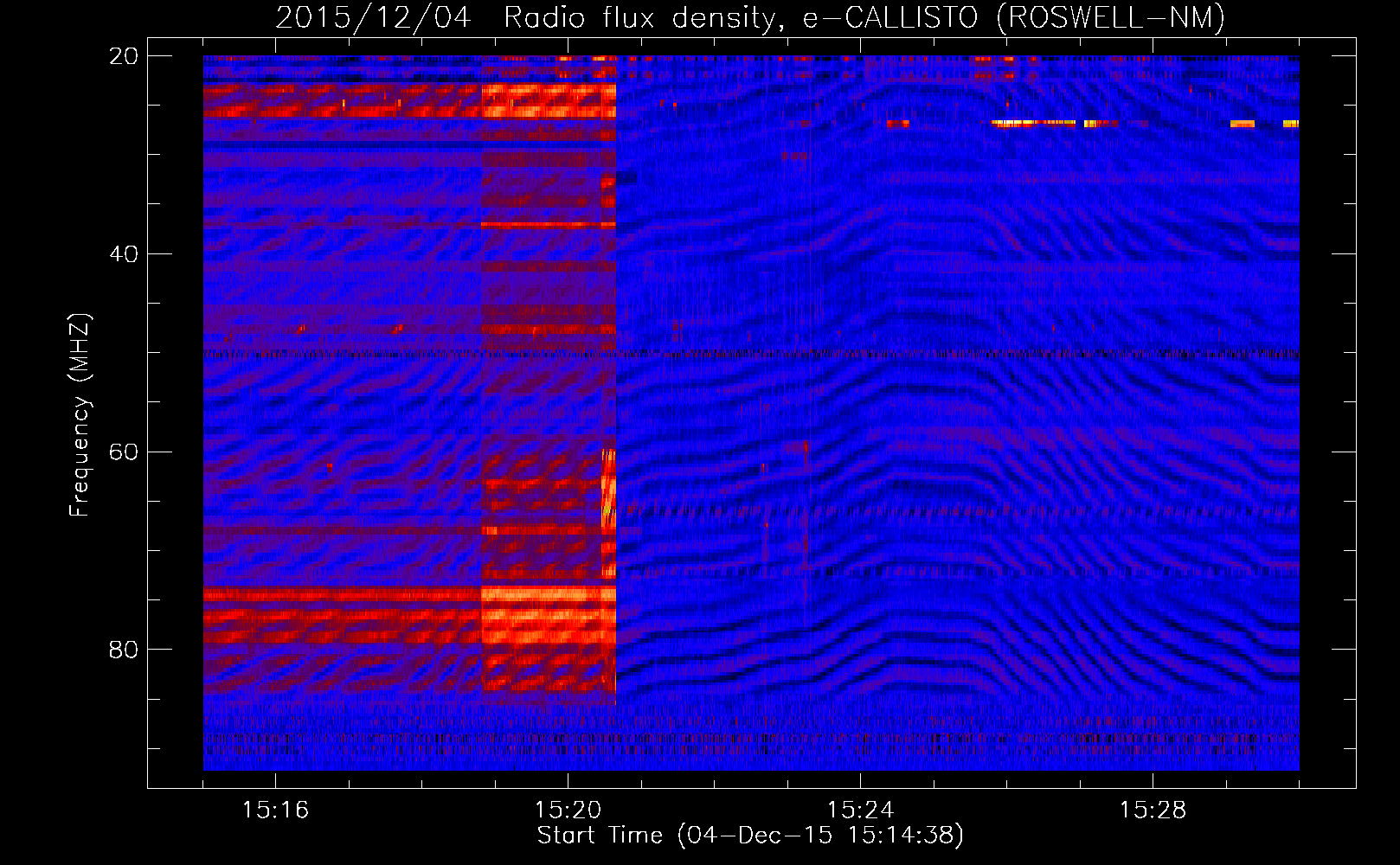Click the 20 MHz frequency tick label
Viewport: 1400px width, 865px height.
(x=124, y=56)
